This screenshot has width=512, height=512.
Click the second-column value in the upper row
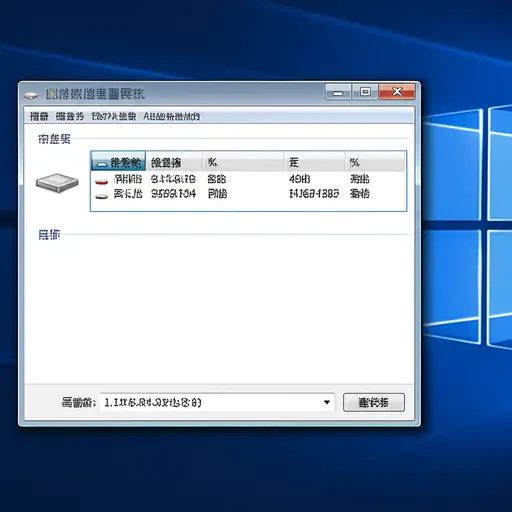coord(173,179)
